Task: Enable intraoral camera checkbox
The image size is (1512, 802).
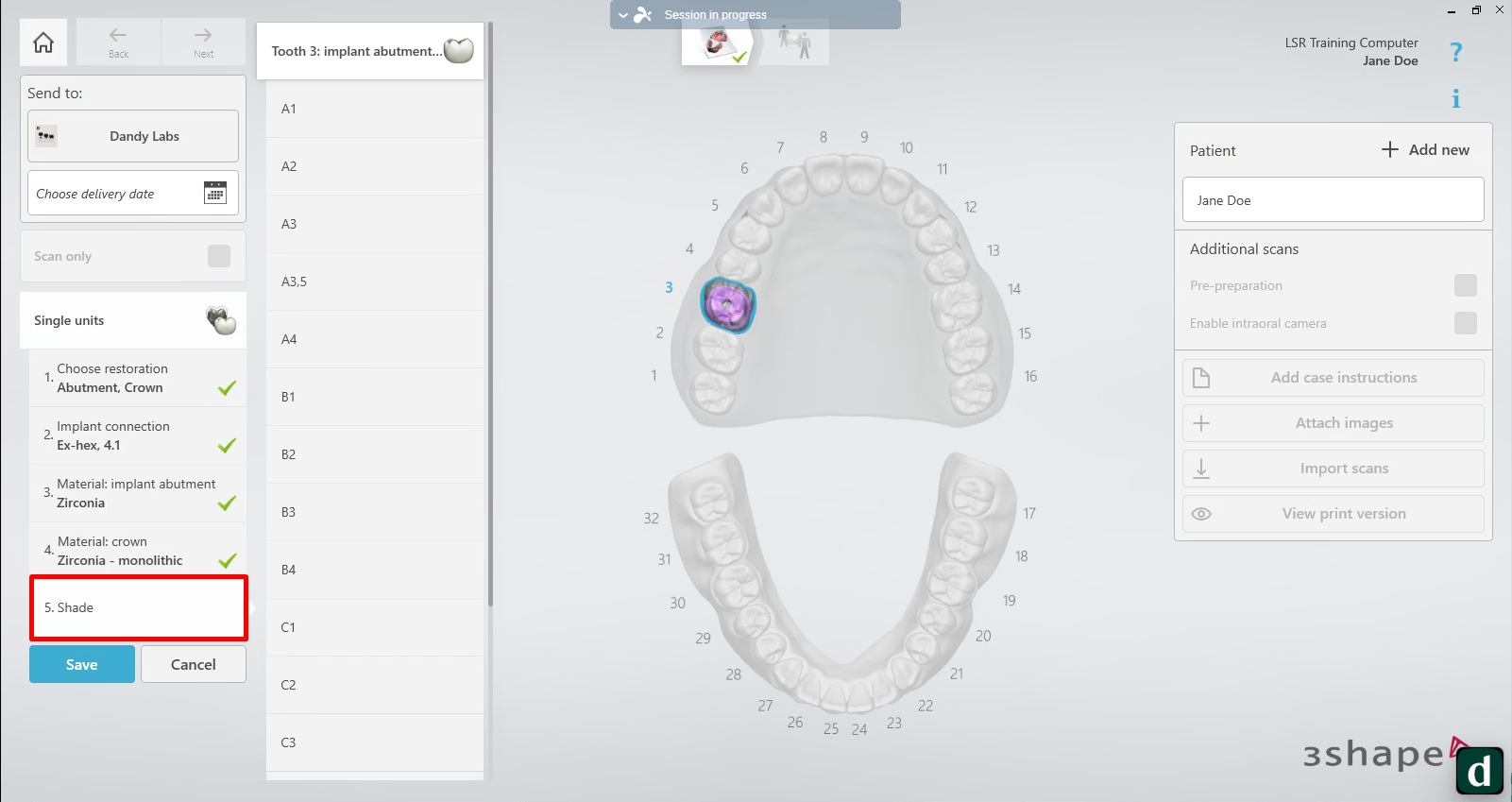Action: tap(1465, 323)
